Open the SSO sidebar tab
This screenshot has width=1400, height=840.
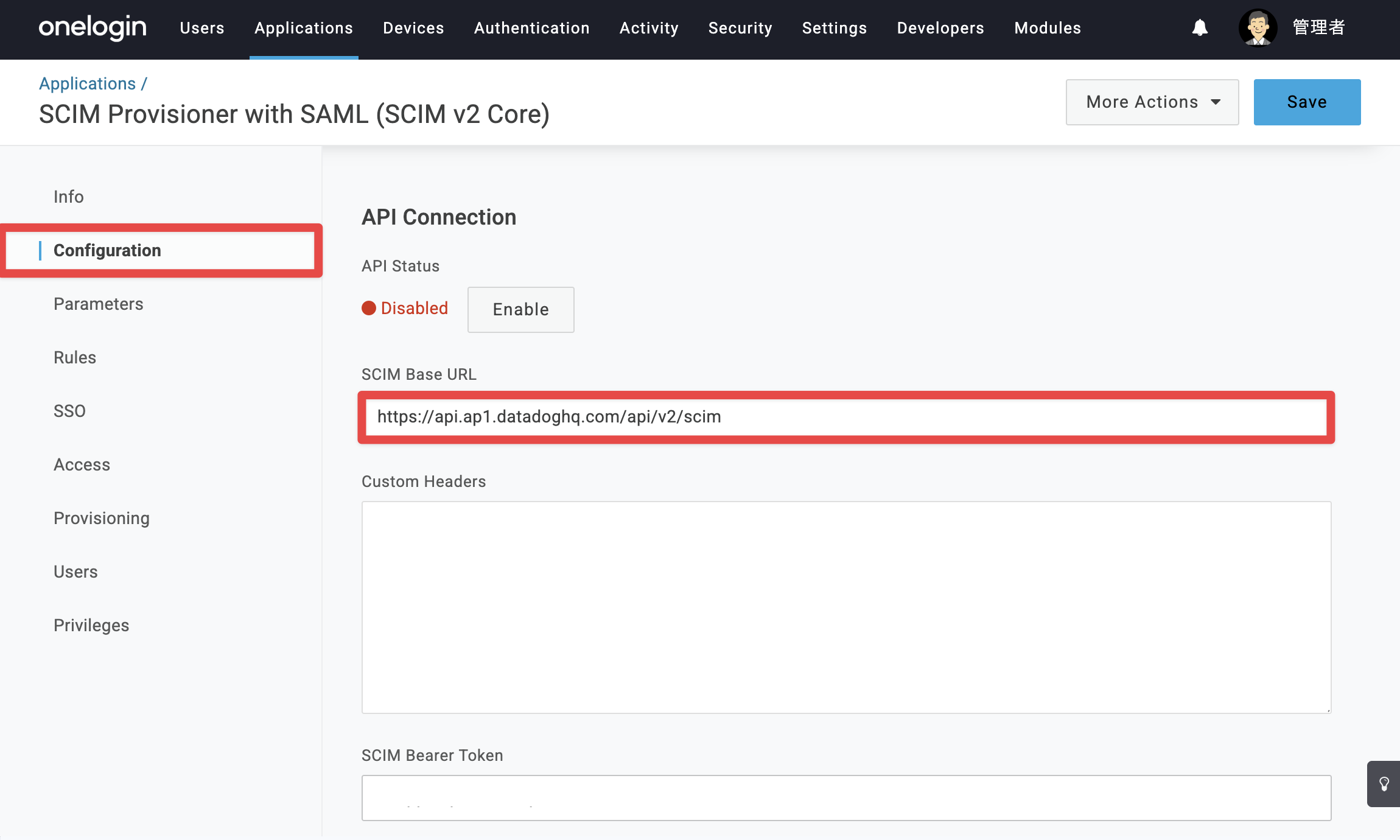[x=69, y=411]
